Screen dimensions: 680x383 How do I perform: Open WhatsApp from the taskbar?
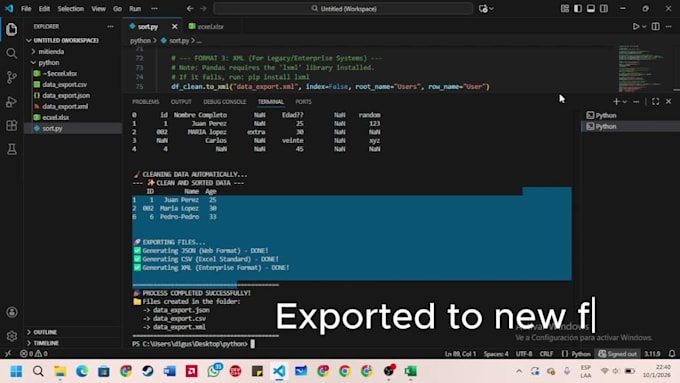(x=214, y=371)
